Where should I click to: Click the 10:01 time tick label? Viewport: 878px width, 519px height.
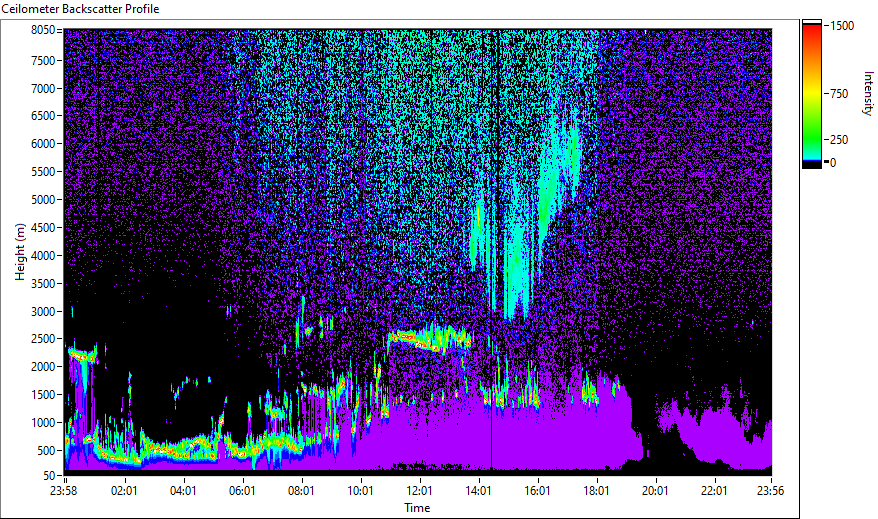[360, 491]
